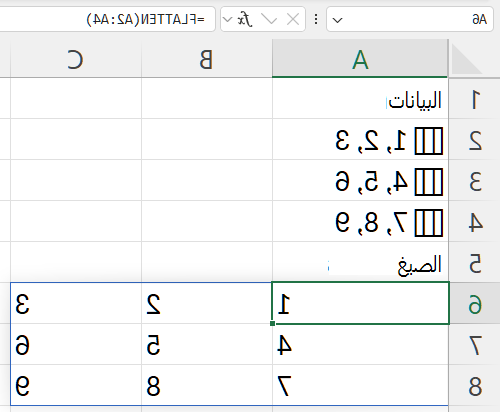Click the array icon in the 4, 5, 6 cell
This screenshot has width=500, height=412.
tap(429, 182)
